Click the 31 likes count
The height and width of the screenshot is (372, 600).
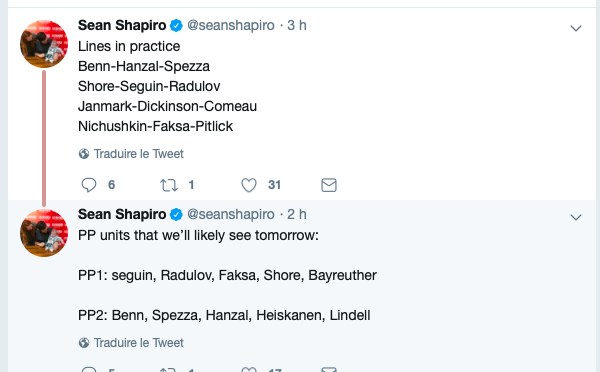[x=274, y=185]
